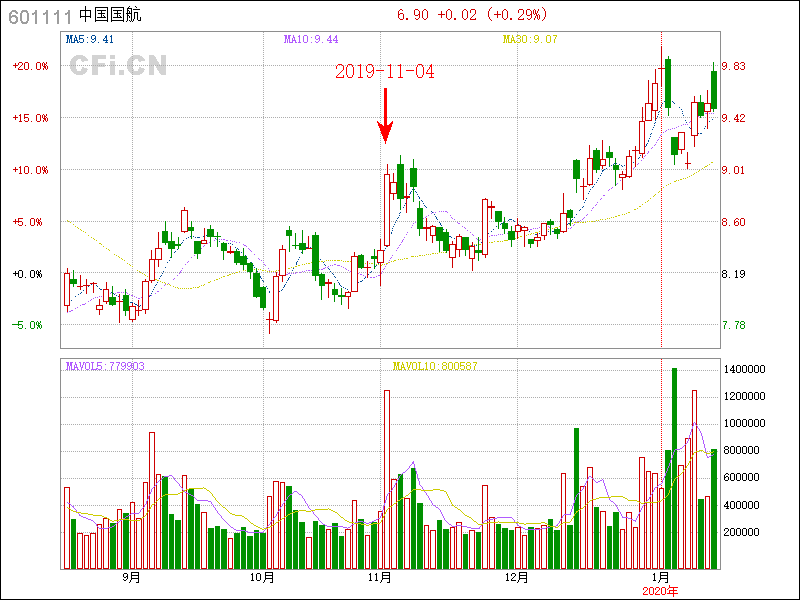Select the stock name 中国国航

click(x=110, y=15)
